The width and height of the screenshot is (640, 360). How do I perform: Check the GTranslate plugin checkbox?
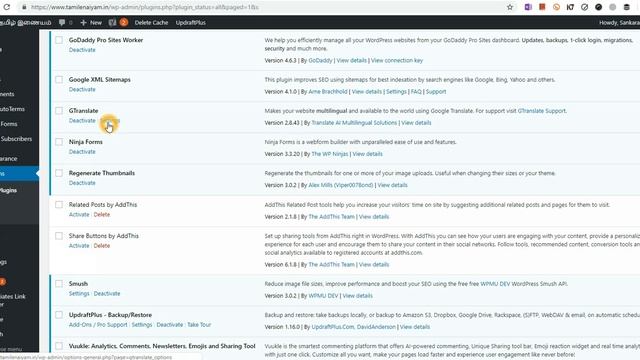pos(59,111)
